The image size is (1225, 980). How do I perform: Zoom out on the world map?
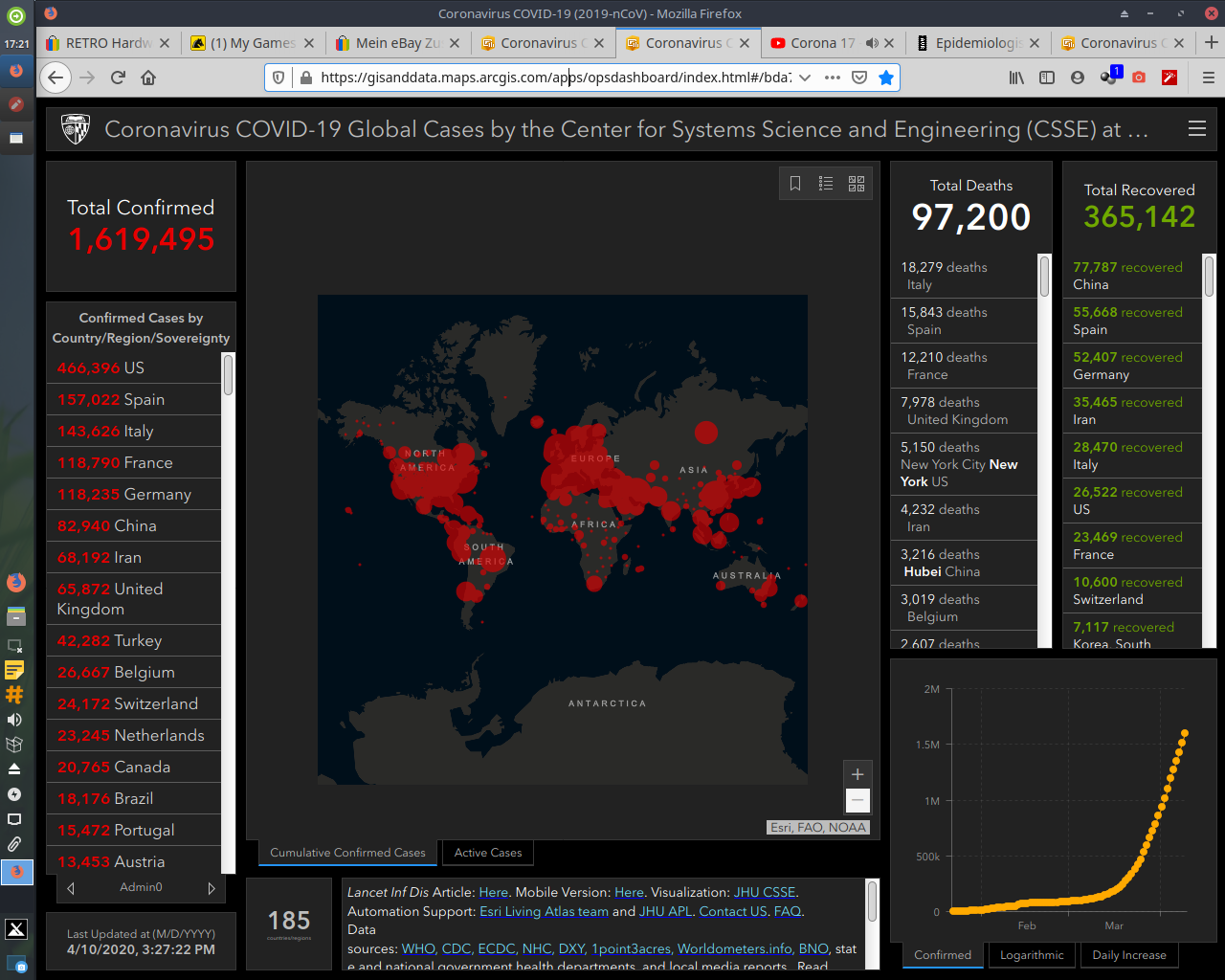coord(857,800)
